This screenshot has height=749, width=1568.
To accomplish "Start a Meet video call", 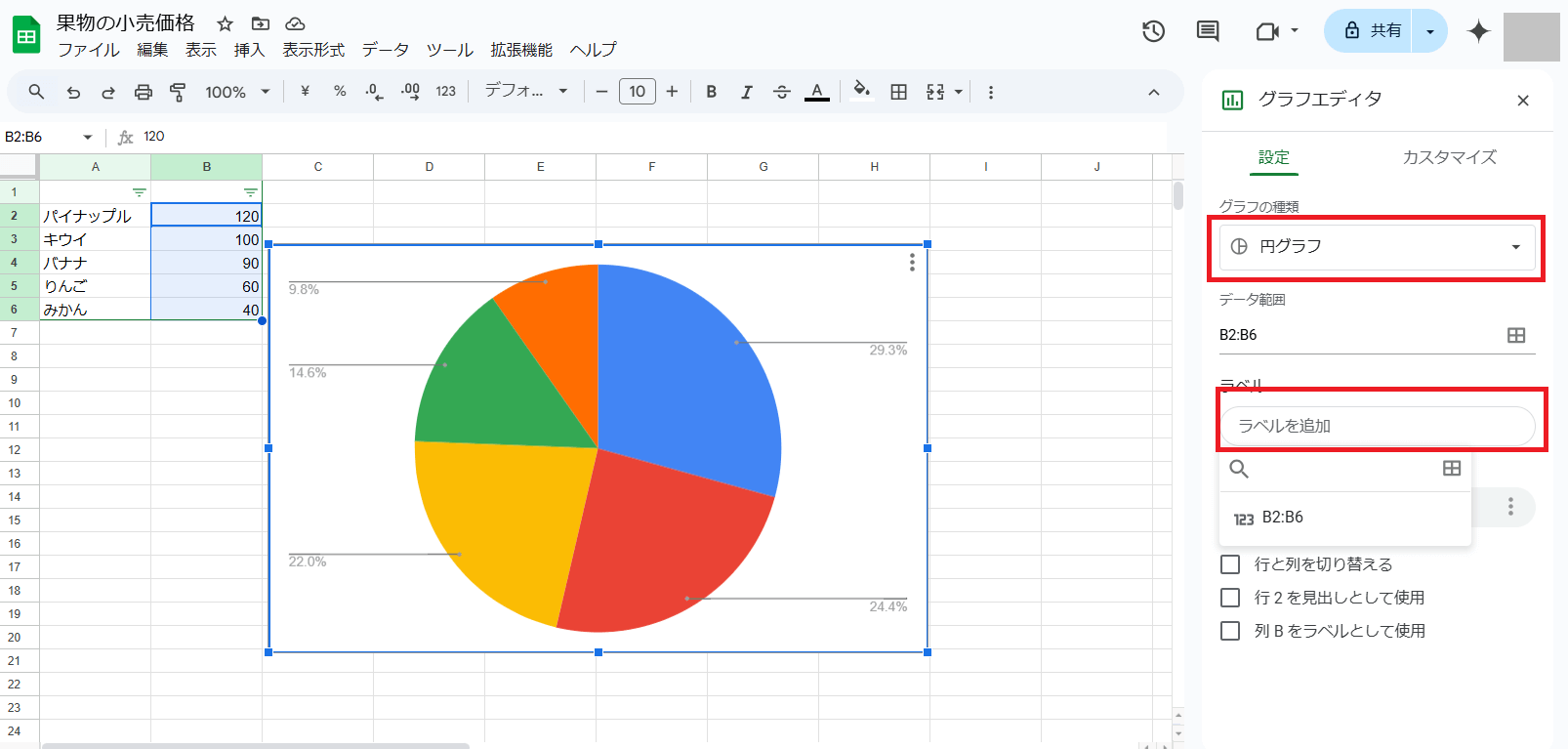I will coord(1267,31).
